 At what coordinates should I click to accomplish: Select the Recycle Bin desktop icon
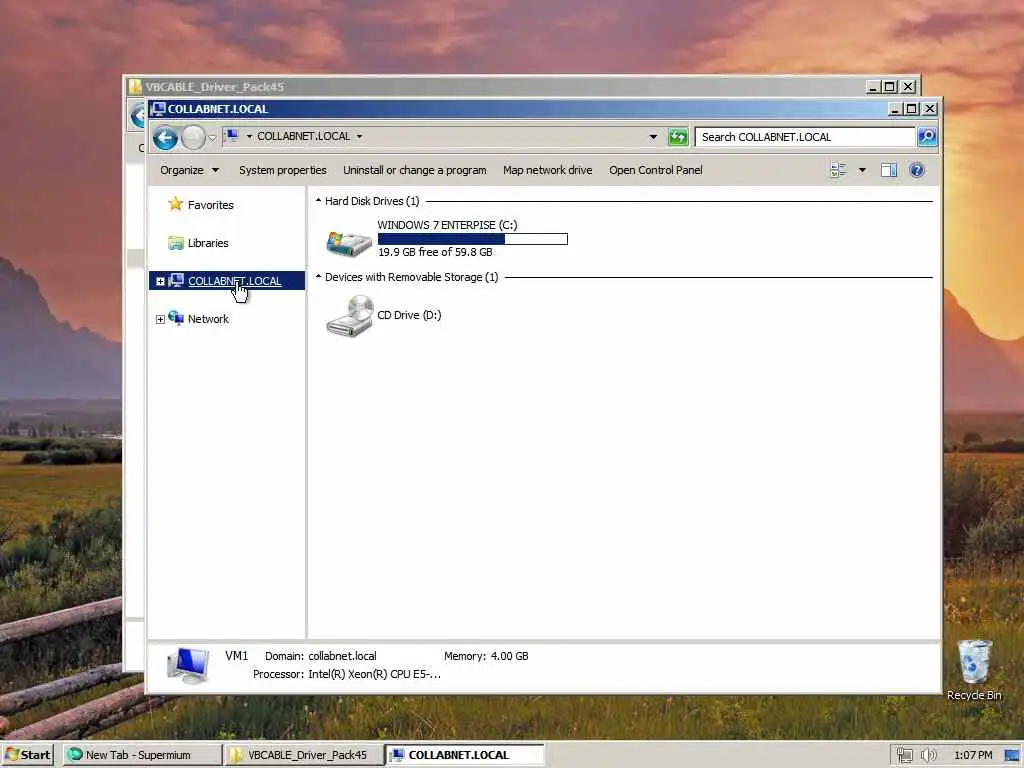974,671
